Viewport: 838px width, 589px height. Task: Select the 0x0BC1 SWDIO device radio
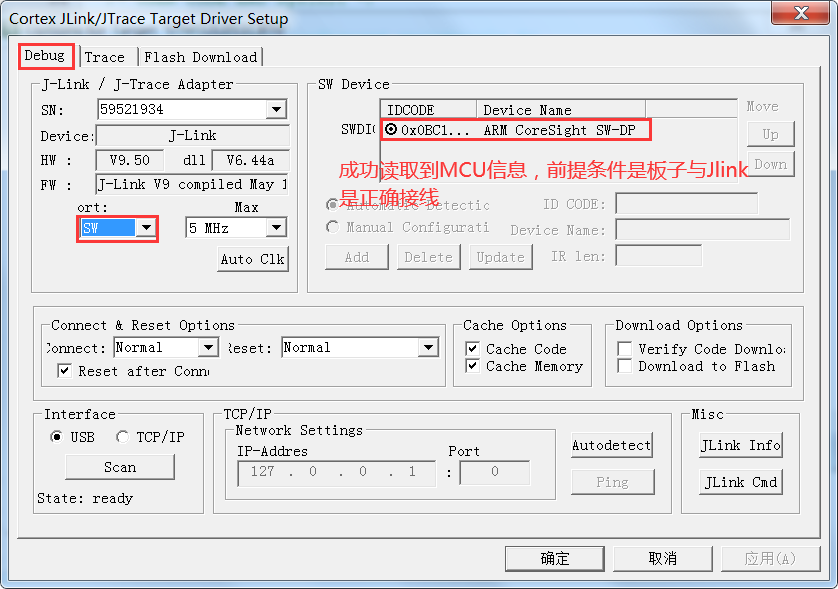[391, 129]
